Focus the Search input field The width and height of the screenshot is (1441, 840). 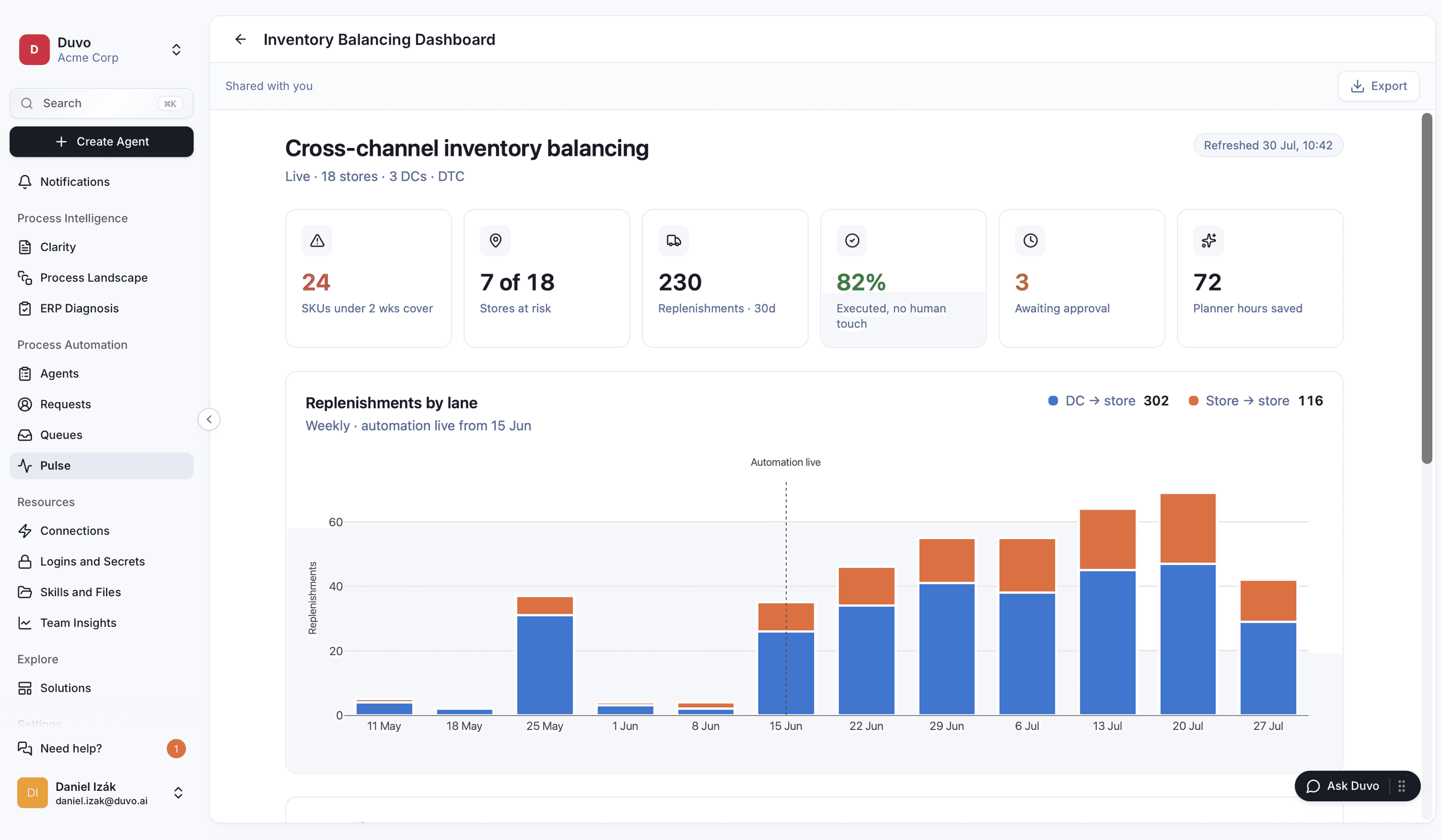click(101, 104)
